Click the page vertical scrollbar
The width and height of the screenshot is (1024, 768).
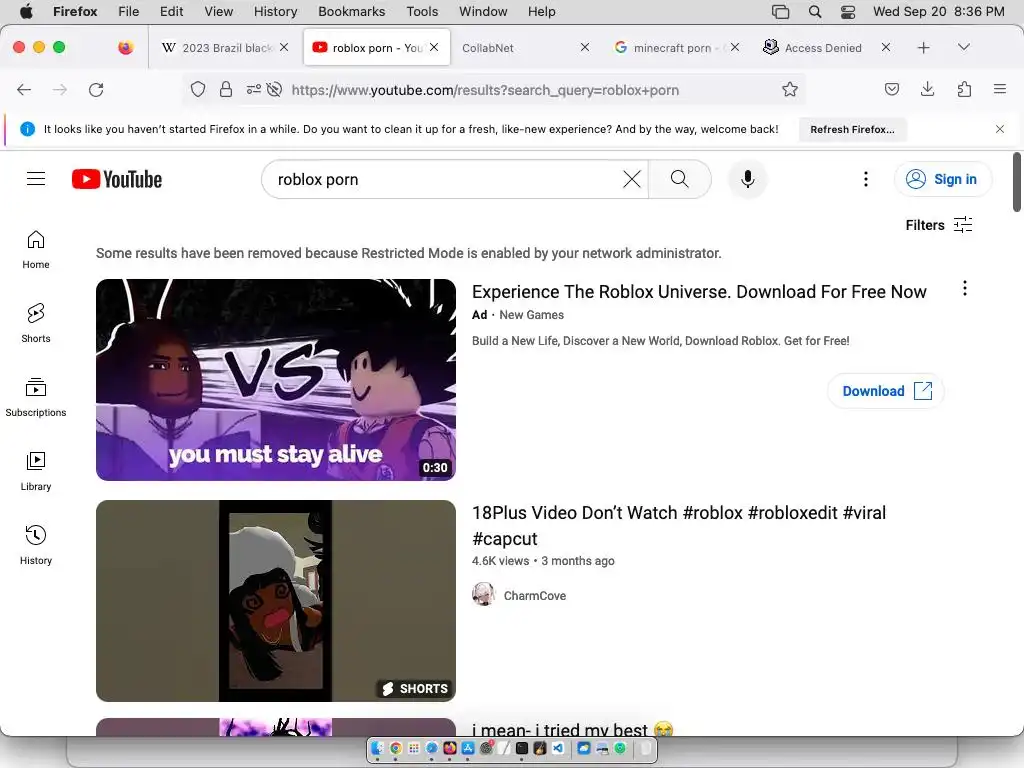tap(1016, 182)
